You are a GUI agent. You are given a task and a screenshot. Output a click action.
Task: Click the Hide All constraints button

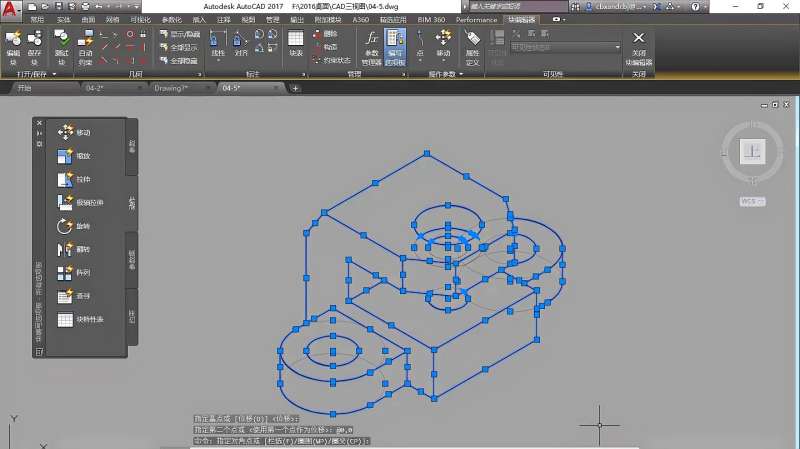click(179, 60)
